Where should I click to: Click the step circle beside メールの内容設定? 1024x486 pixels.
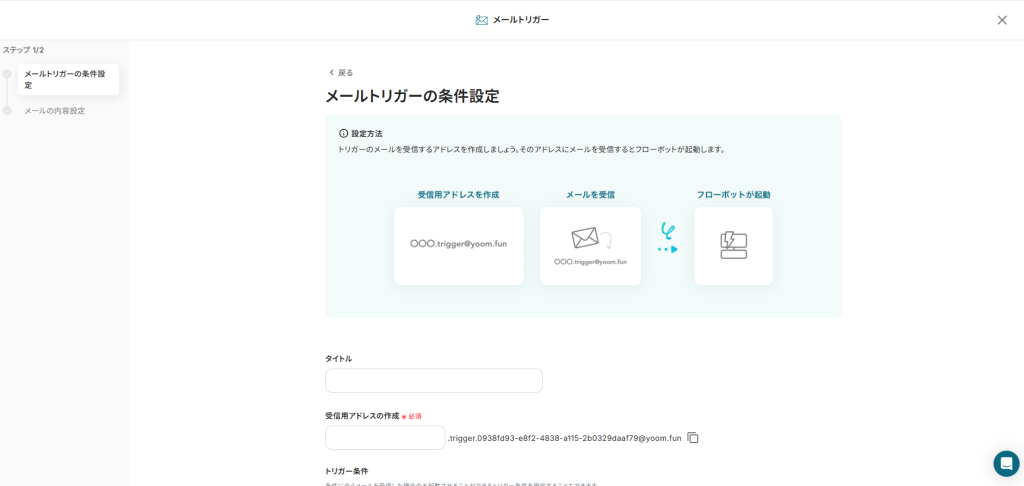click(x=7, y=111)
